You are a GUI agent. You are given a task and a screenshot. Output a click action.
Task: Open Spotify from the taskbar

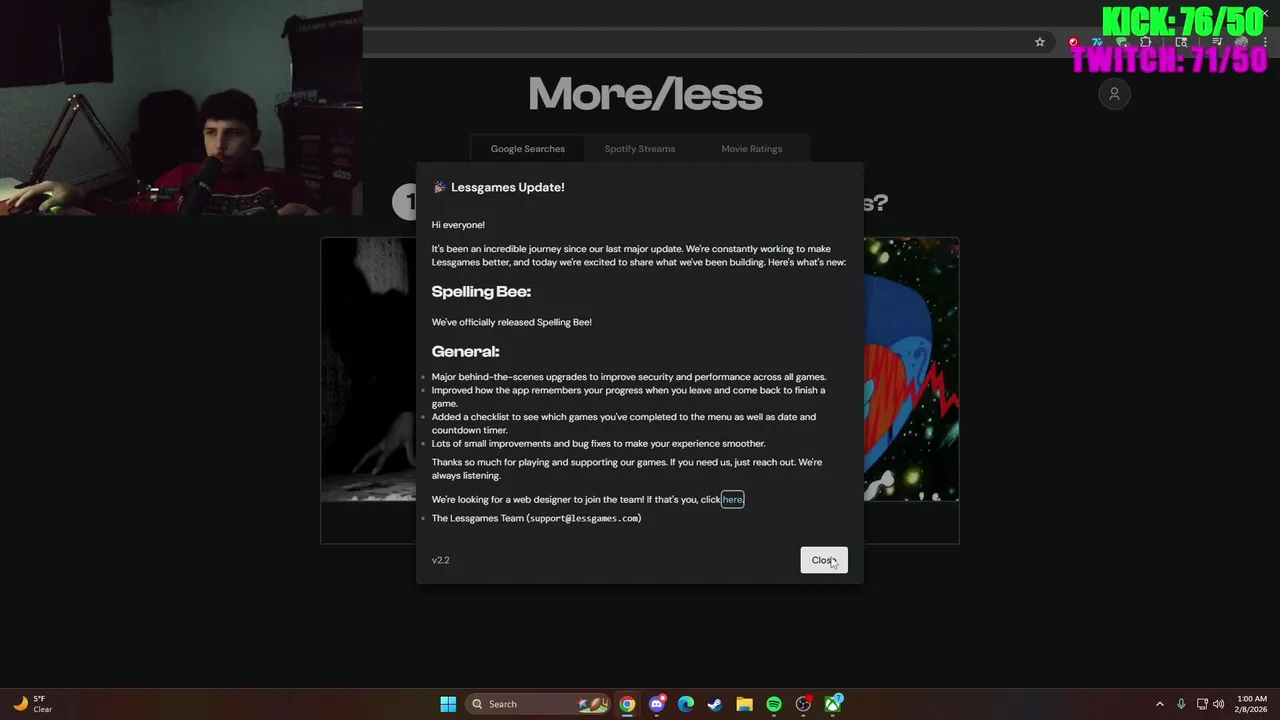point(774,704)
